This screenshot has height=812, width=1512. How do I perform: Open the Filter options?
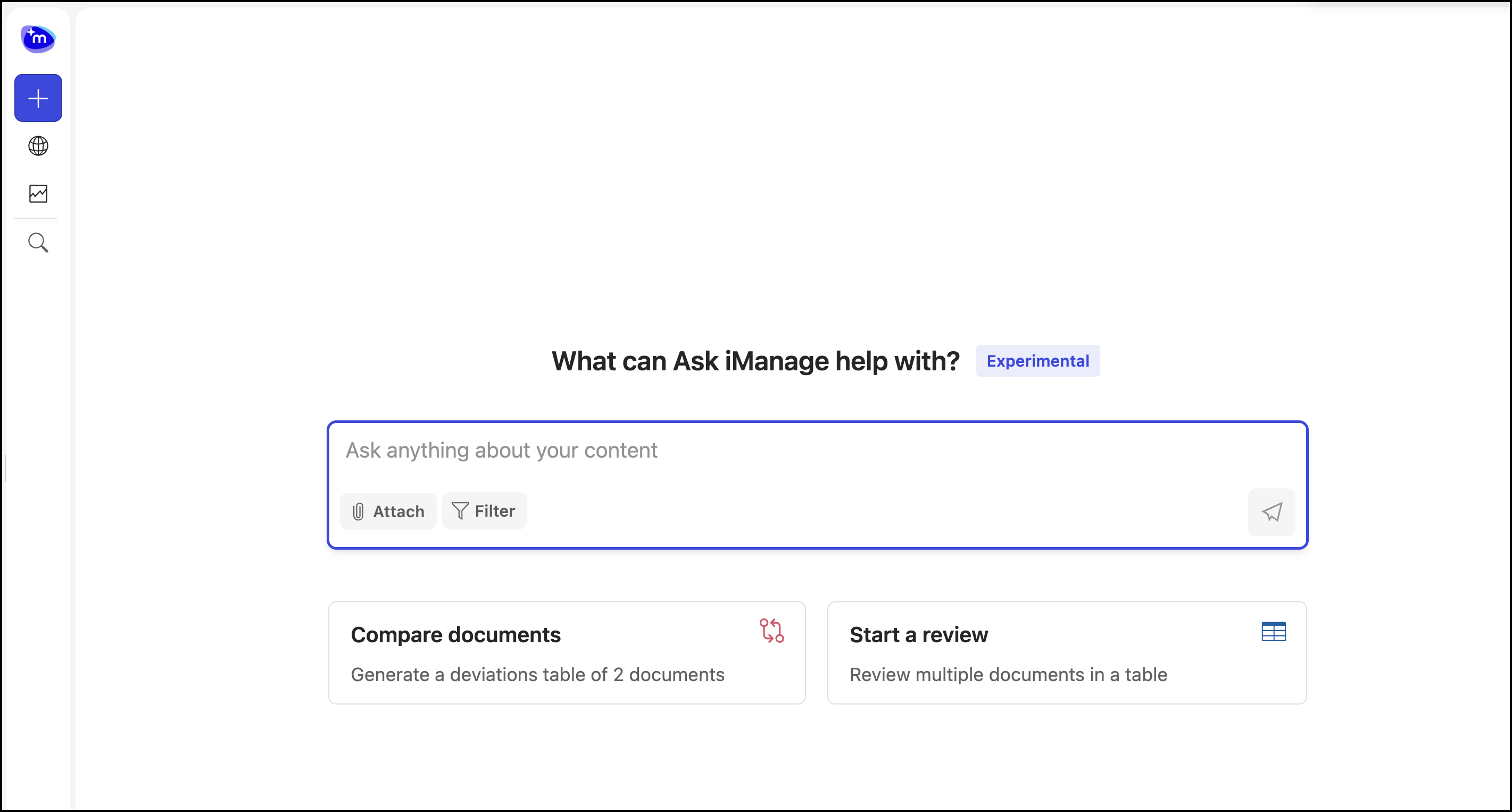pyautogui.click(x=484, y=510)
